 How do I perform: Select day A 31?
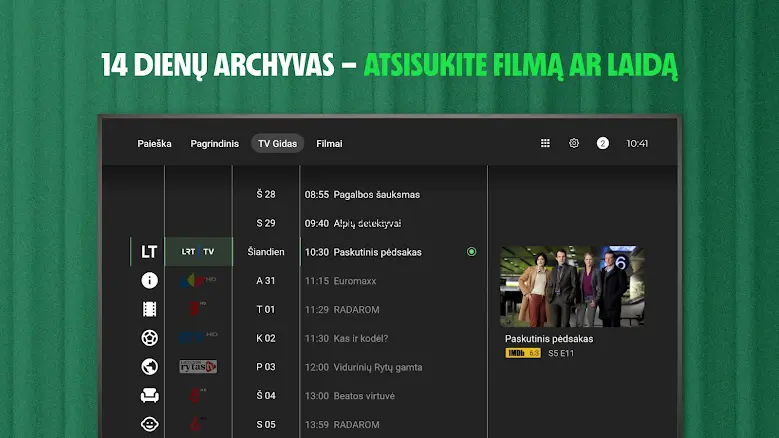click(266, 281)
